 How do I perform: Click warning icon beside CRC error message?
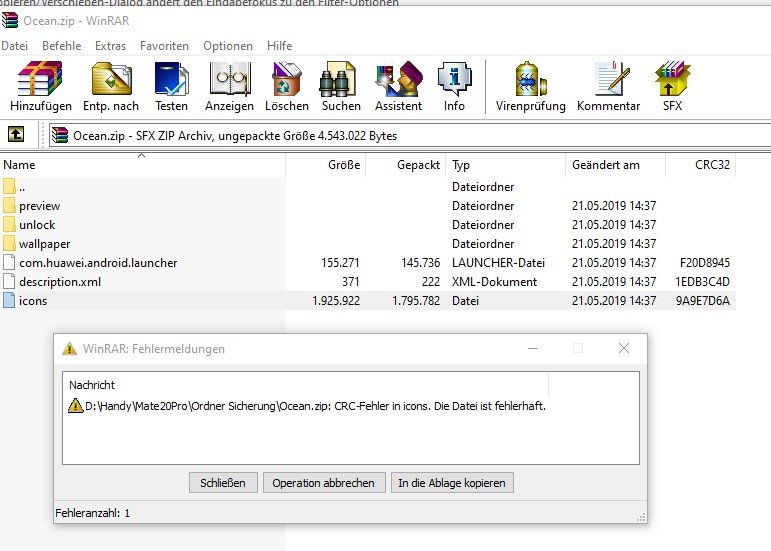(x=75, y=406)
